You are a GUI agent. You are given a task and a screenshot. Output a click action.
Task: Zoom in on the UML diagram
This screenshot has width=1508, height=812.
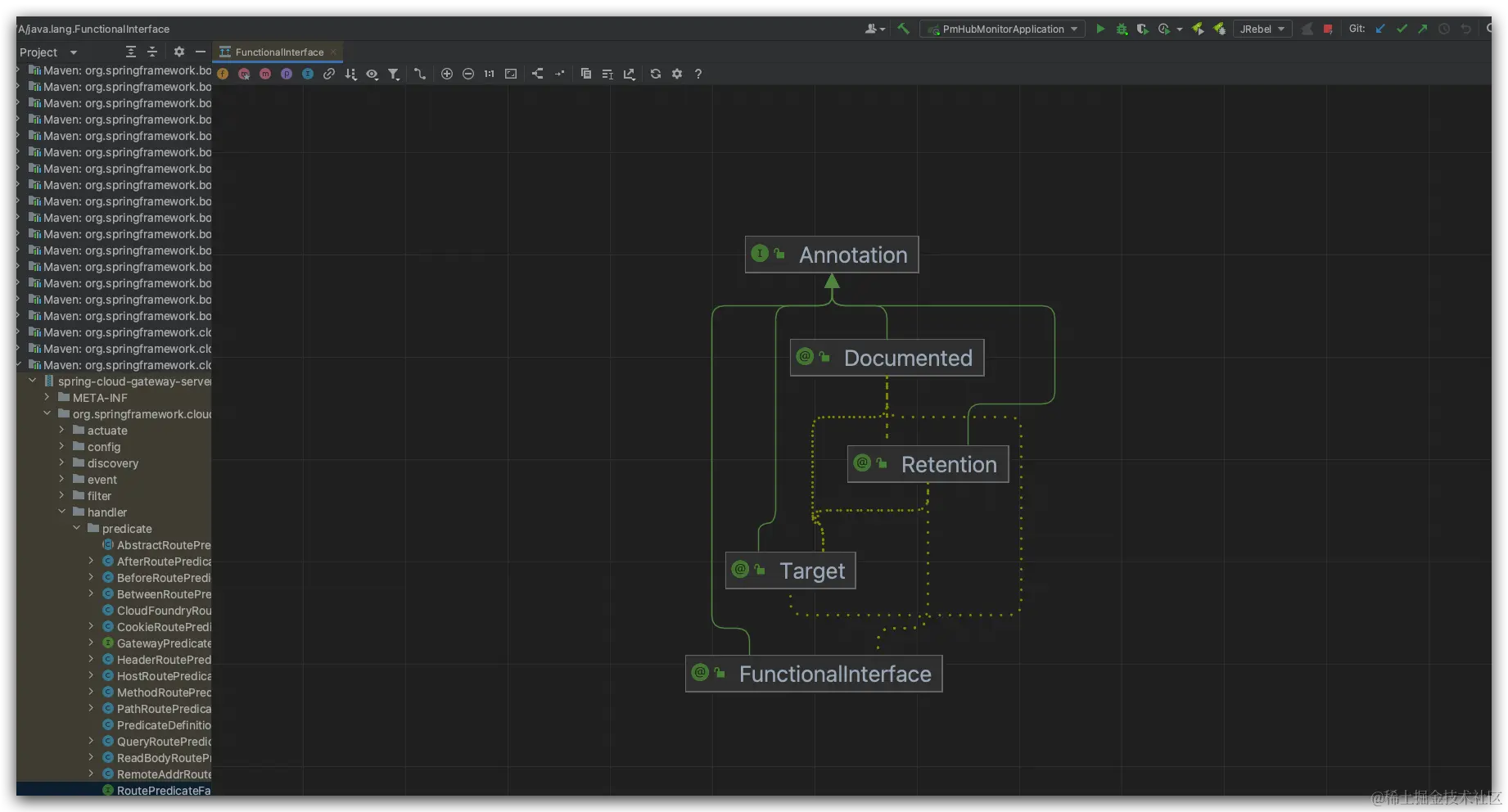pyautogui.click(x=447, y=74)
